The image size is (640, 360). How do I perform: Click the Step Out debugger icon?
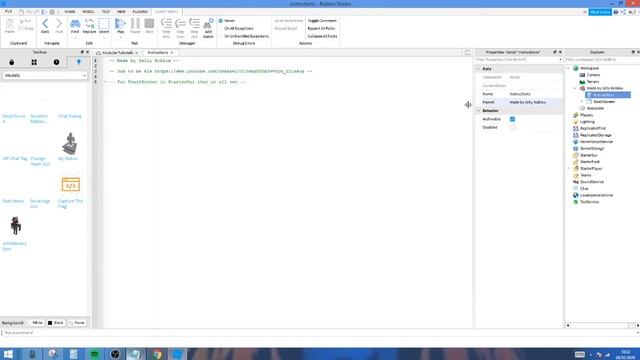pos(194,28)
